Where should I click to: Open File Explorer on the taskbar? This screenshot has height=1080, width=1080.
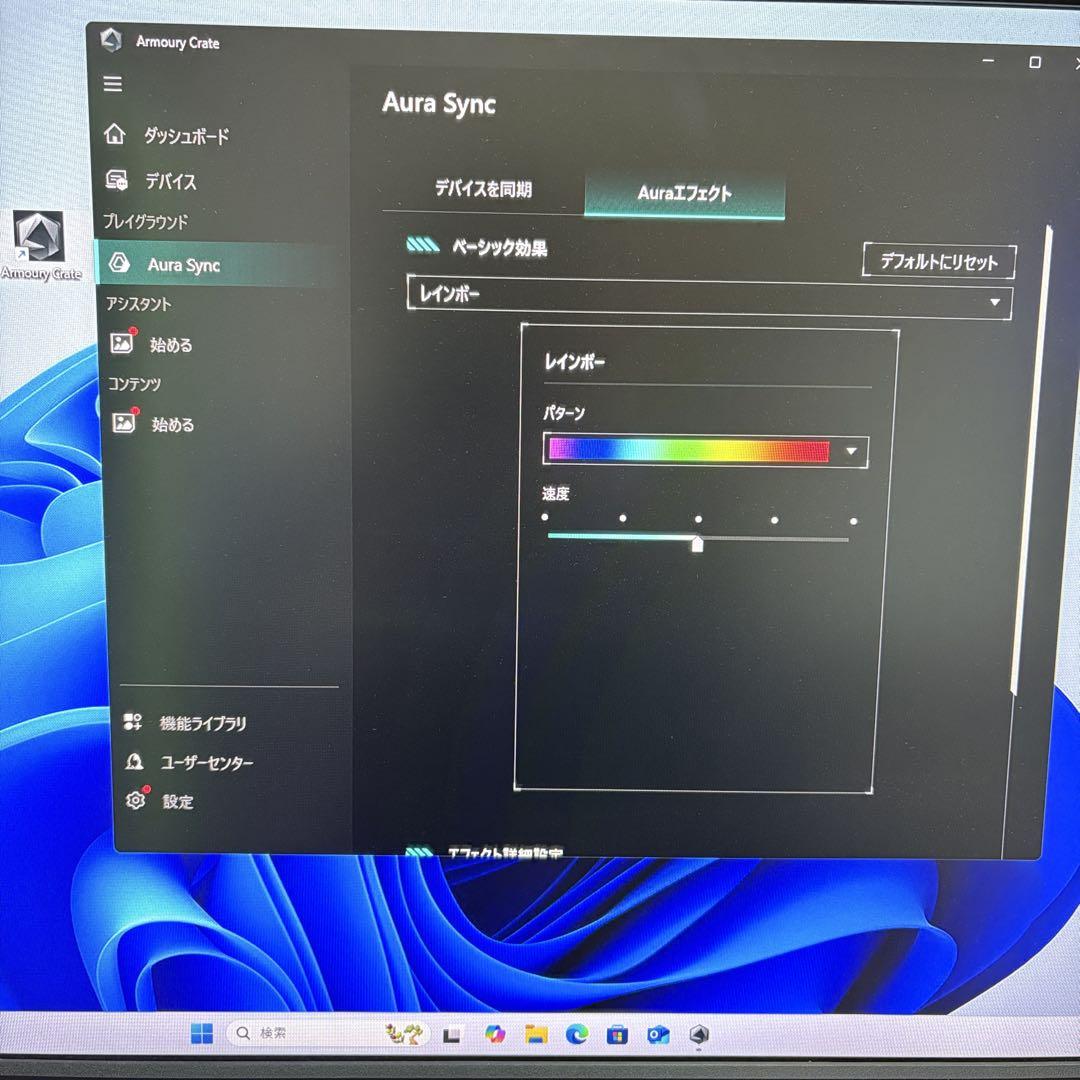coord(536,1034)
